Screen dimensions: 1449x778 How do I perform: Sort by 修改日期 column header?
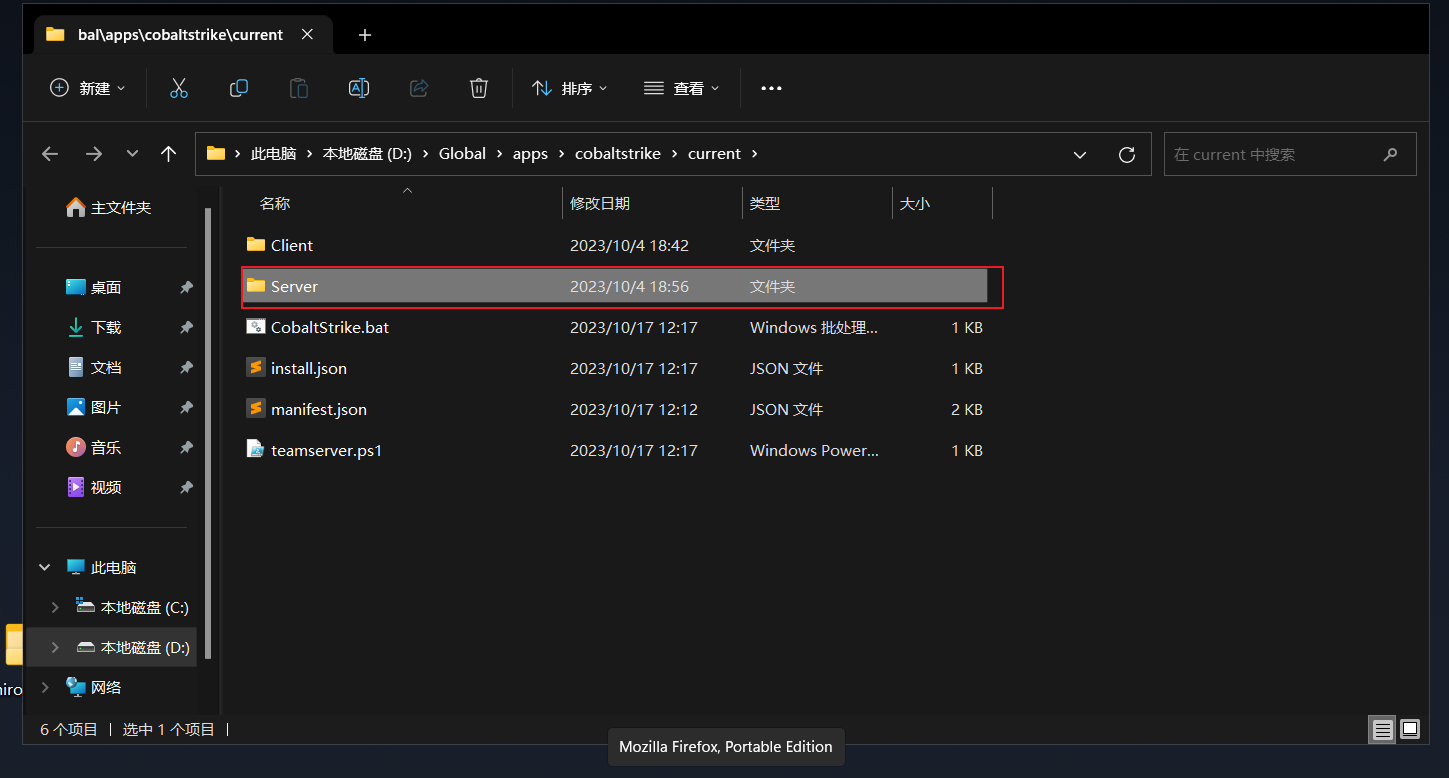pyautogui.click(x=652, y=203)
